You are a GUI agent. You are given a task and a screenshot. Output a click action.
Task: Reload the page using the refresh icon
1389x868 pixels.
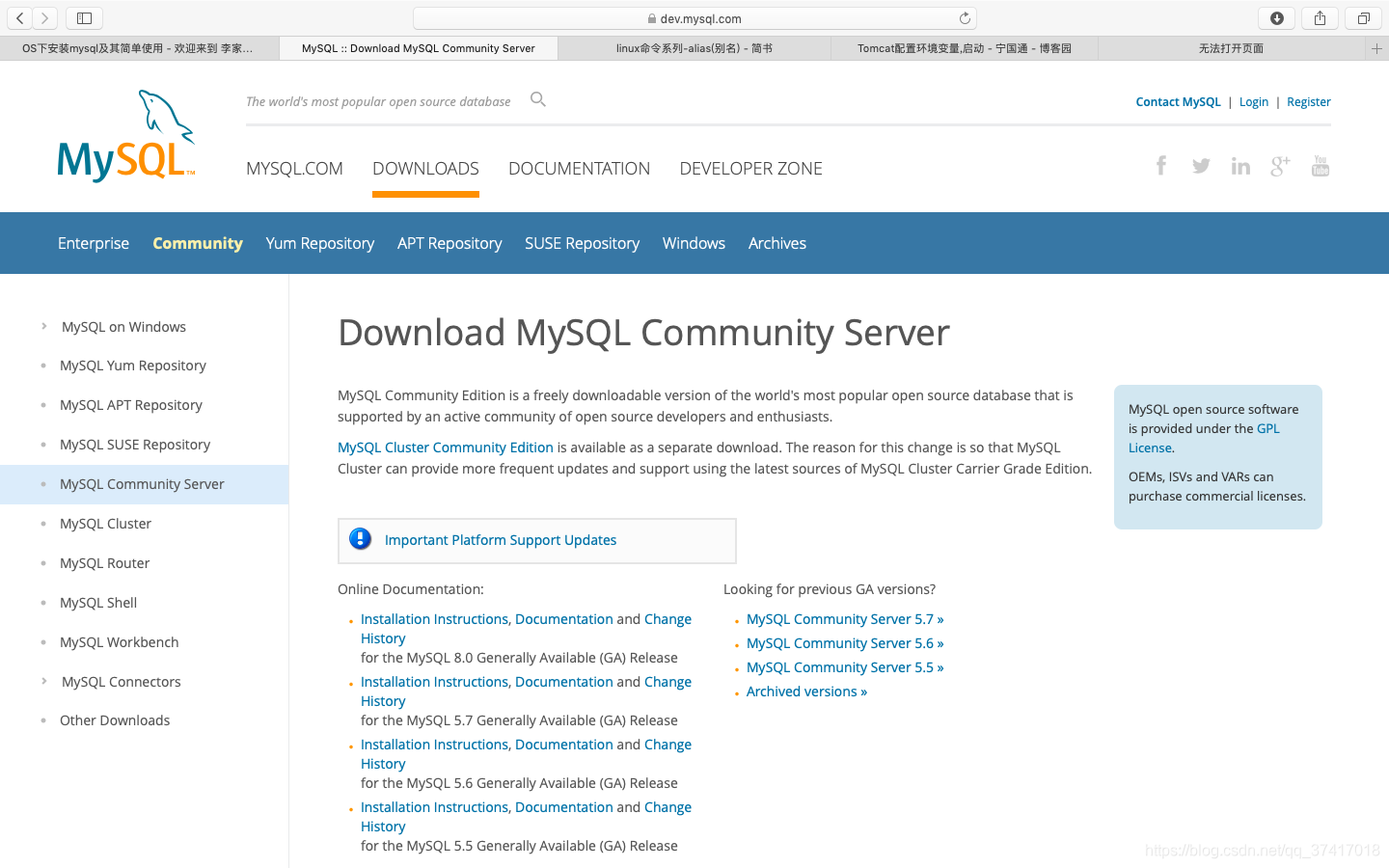(965, 18)
